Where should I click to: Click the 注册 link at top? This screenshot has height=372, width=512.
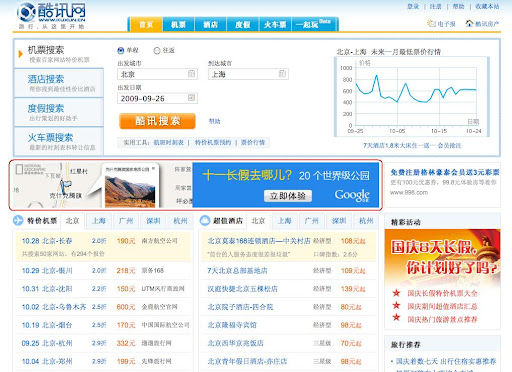(x=435, y=6)
